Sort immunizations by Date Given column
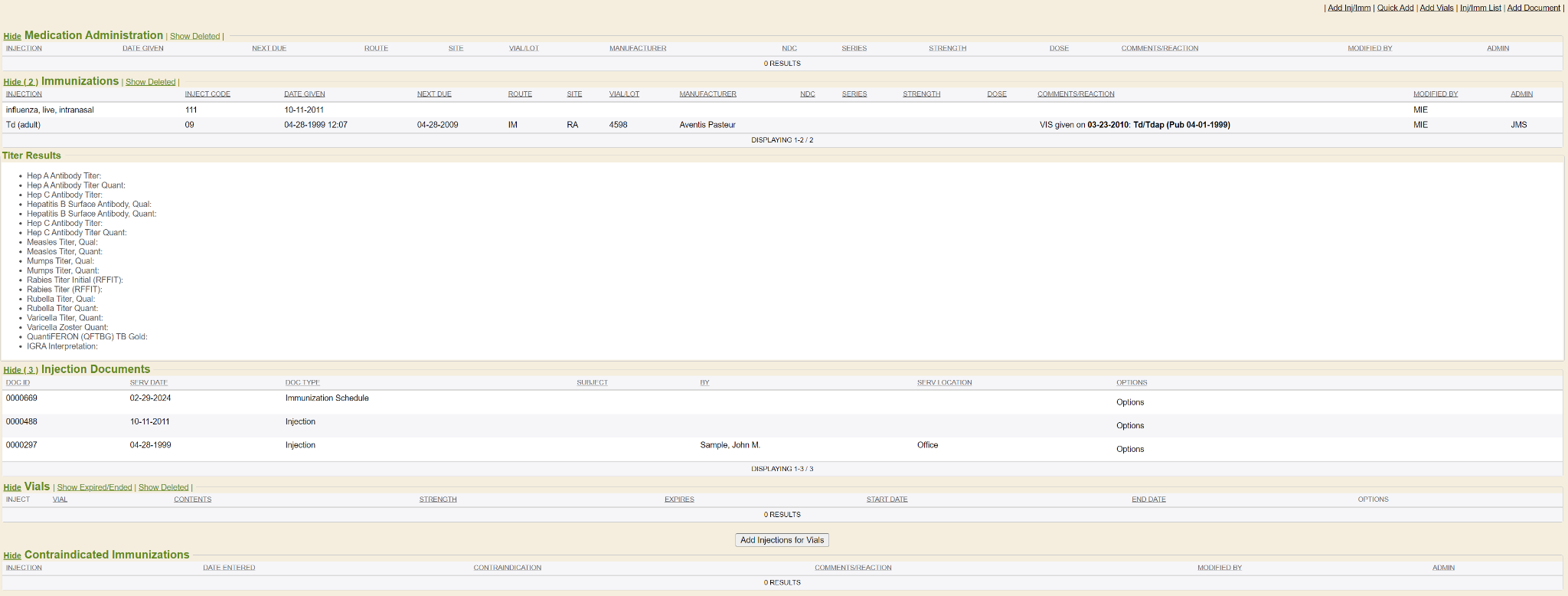 304,94
